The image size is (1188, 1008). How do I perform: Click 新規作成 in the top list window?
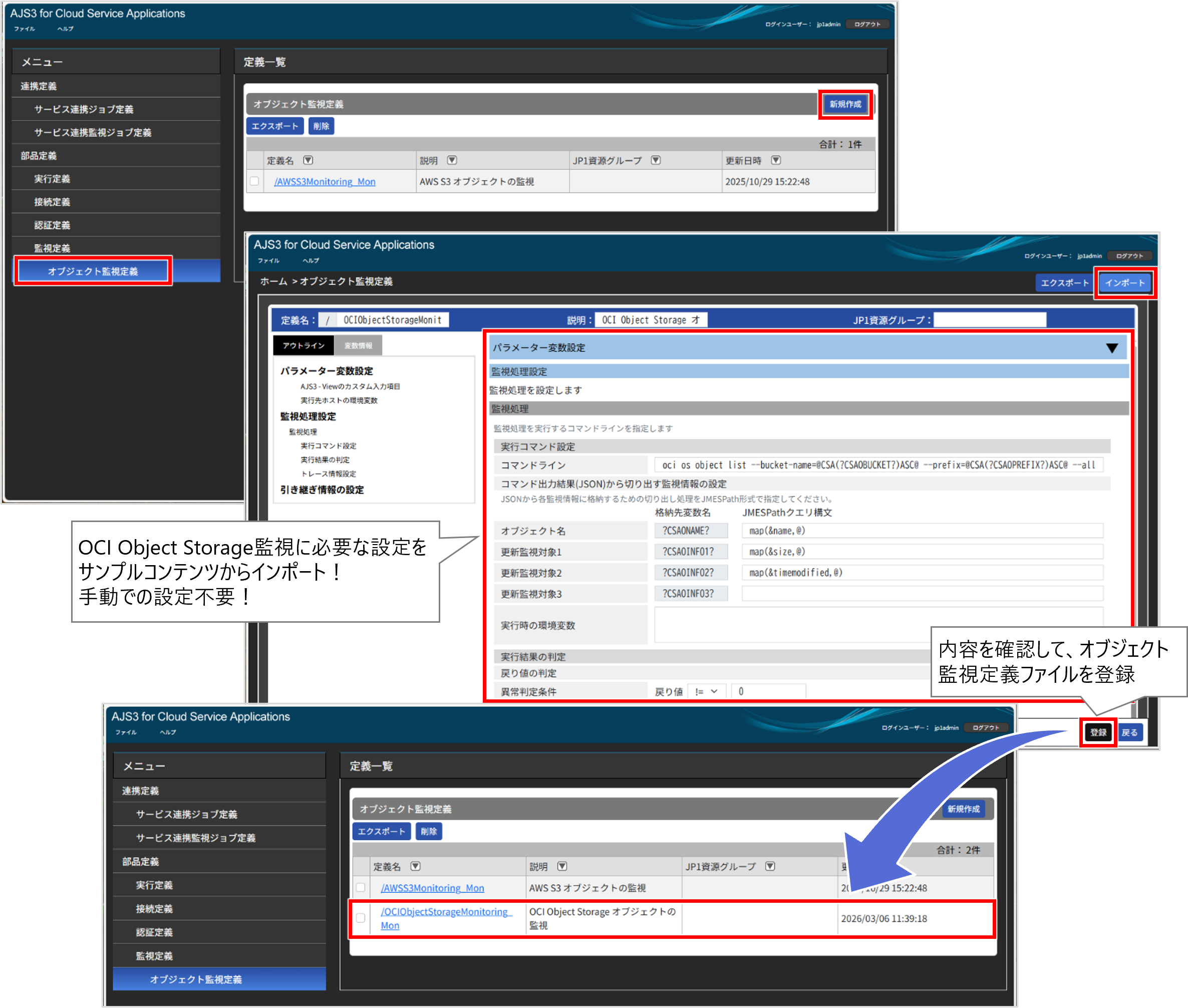pos(845,104)
